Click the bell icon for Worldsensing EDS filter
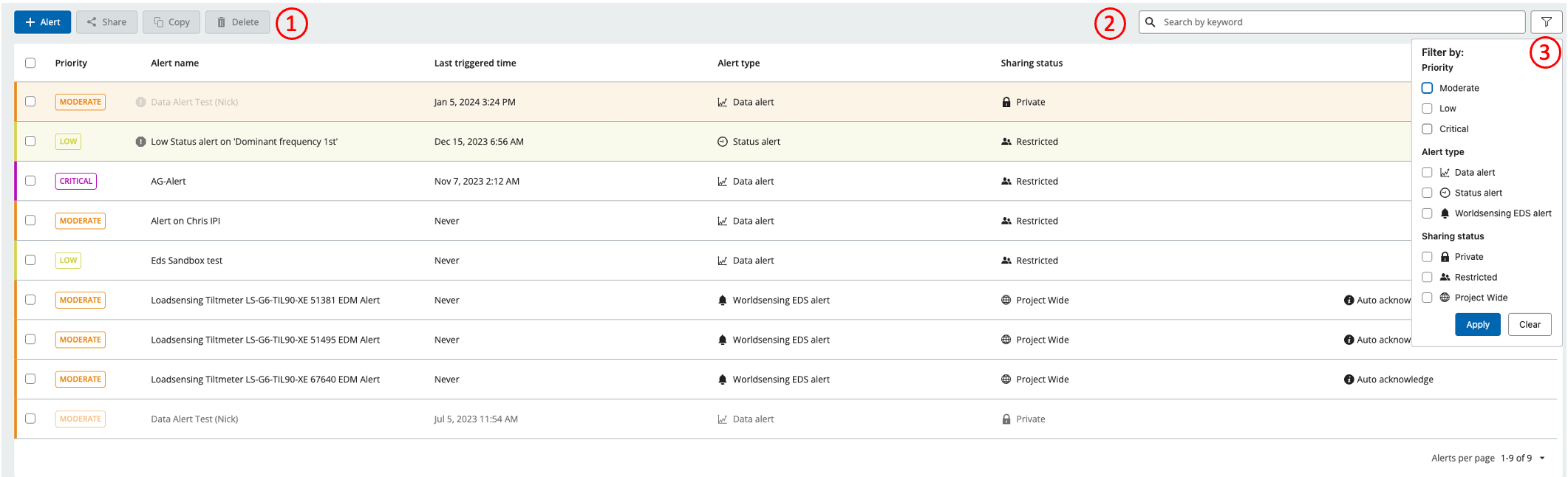This screenshot has width=1568, height=477. (x=1445, y=213)
